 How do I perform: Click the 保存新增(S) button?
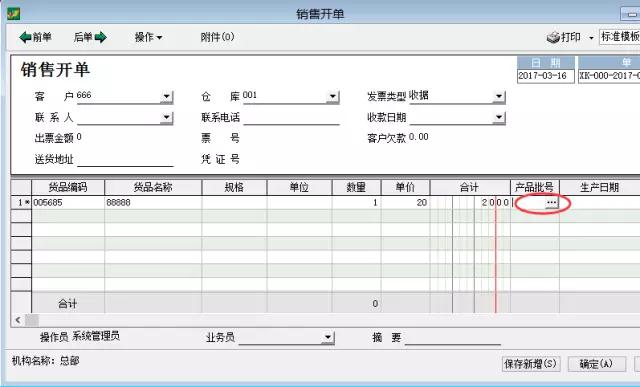[x=531, y=364]
